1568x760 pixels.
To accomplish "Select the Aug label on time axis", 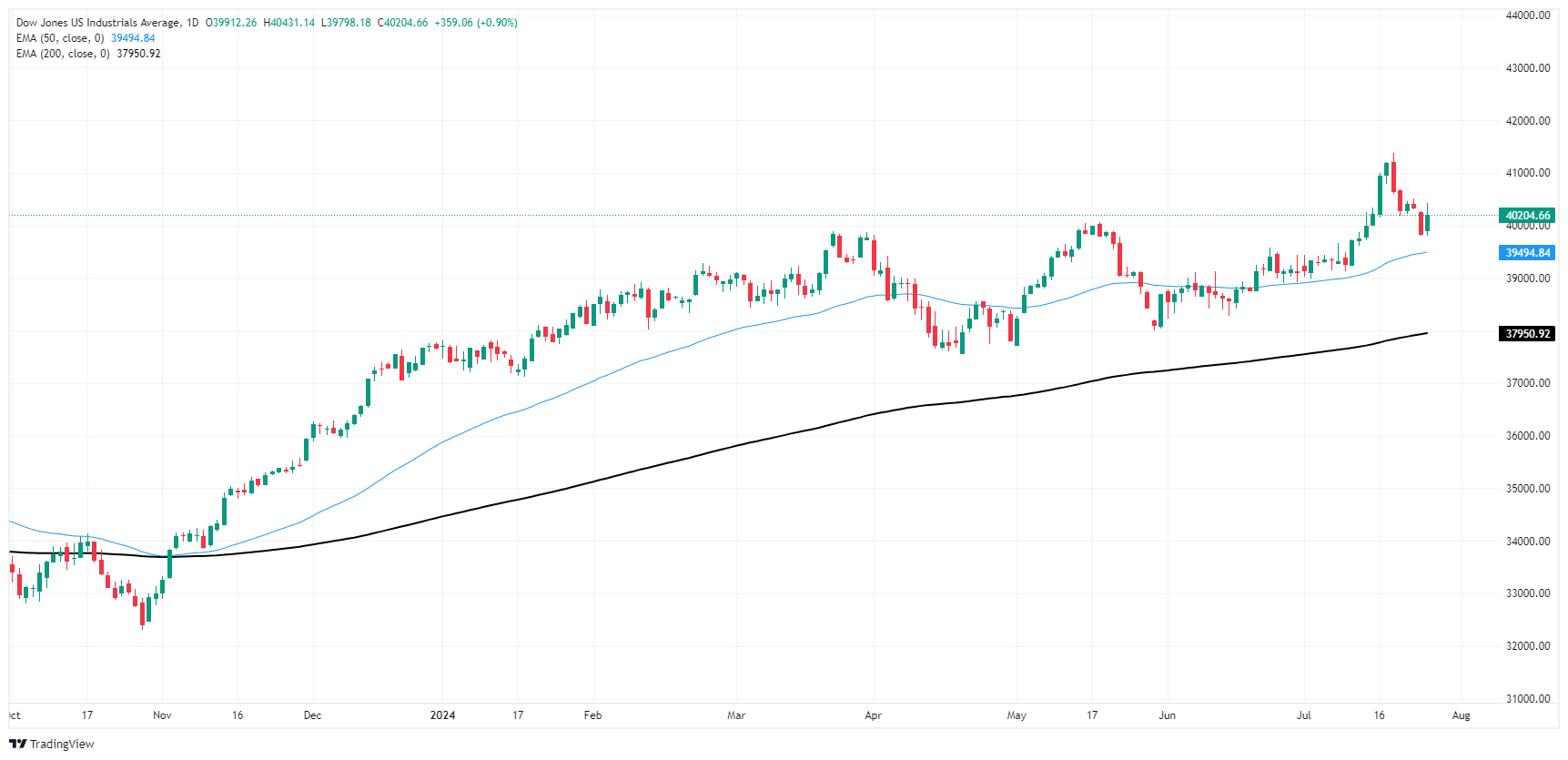I will (x=1461, y=715).
